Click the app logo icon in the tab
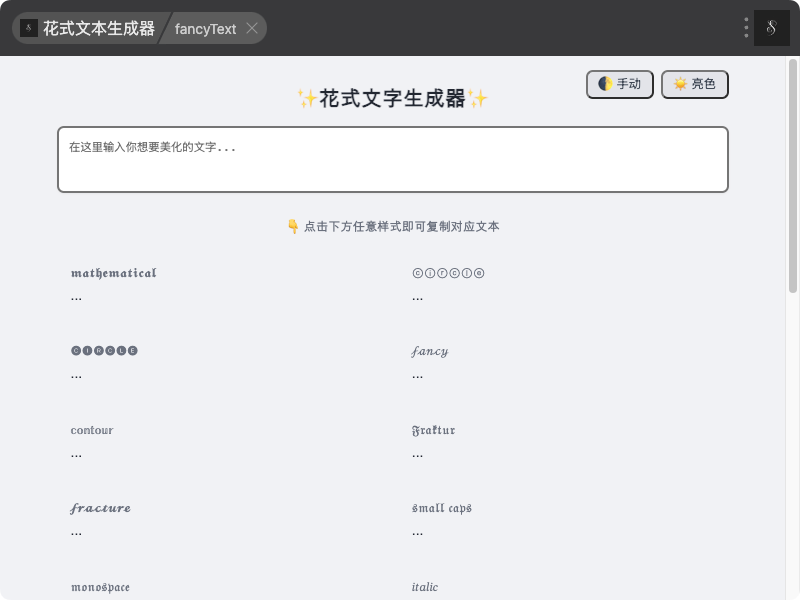800x600 pixels. [x=29, y=29]
